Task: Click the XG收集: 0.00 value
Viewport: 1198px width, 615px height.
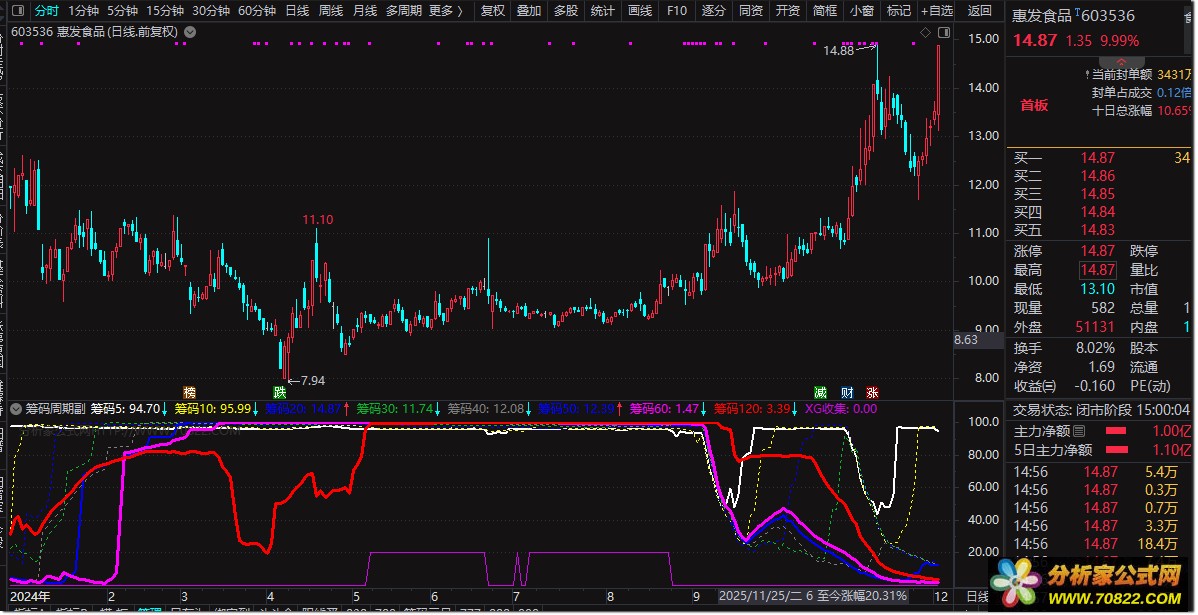Action: pos(840,409)
